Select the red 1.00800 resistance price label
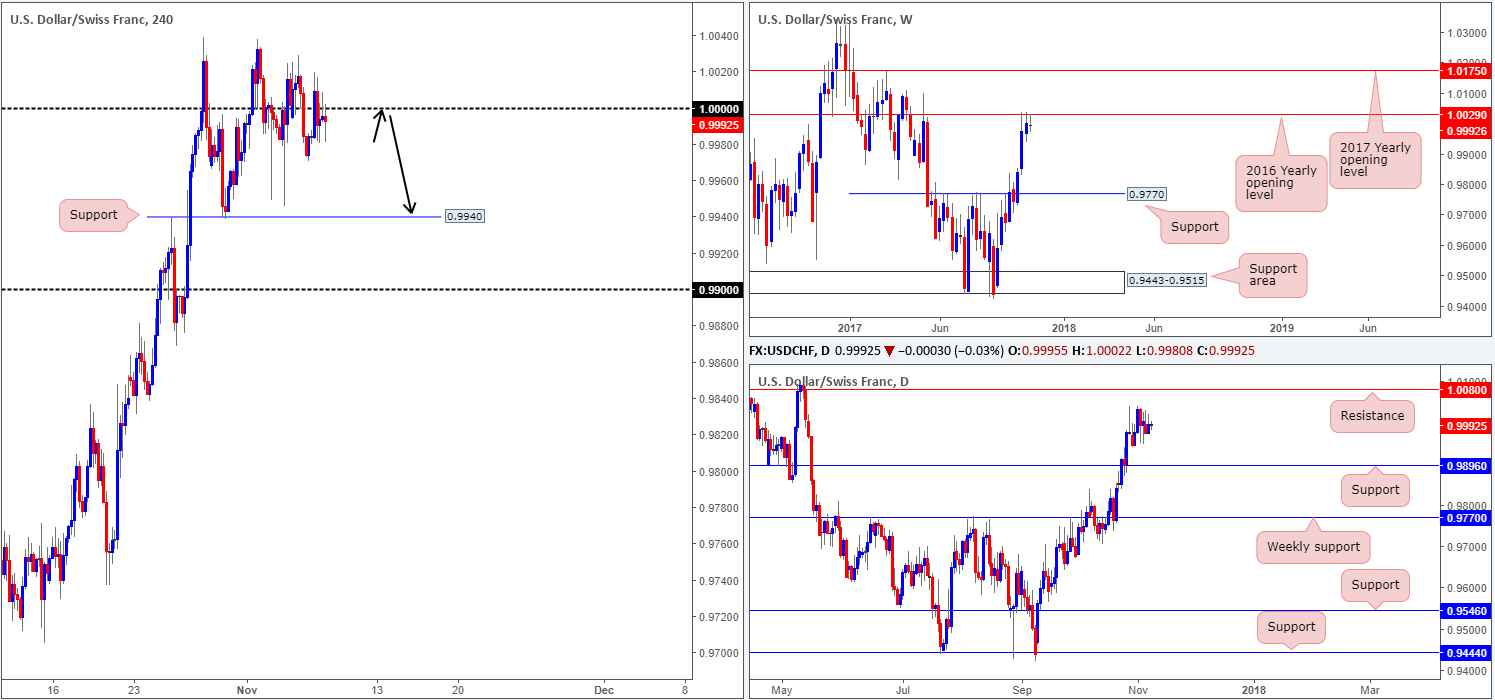1495x700 pixels. (x=1465, y=390)
